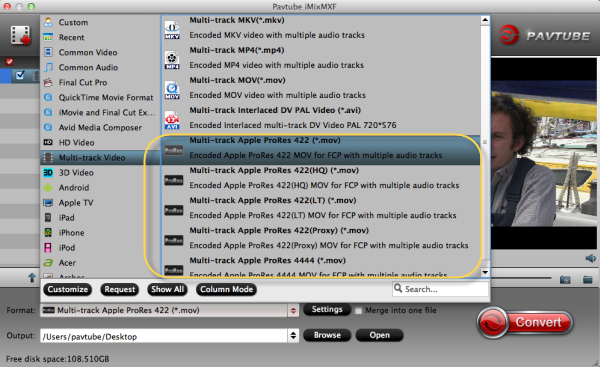Viewport: 600px width, 367px height.
Task: Click the Output path field
Action: coord(164,336)
